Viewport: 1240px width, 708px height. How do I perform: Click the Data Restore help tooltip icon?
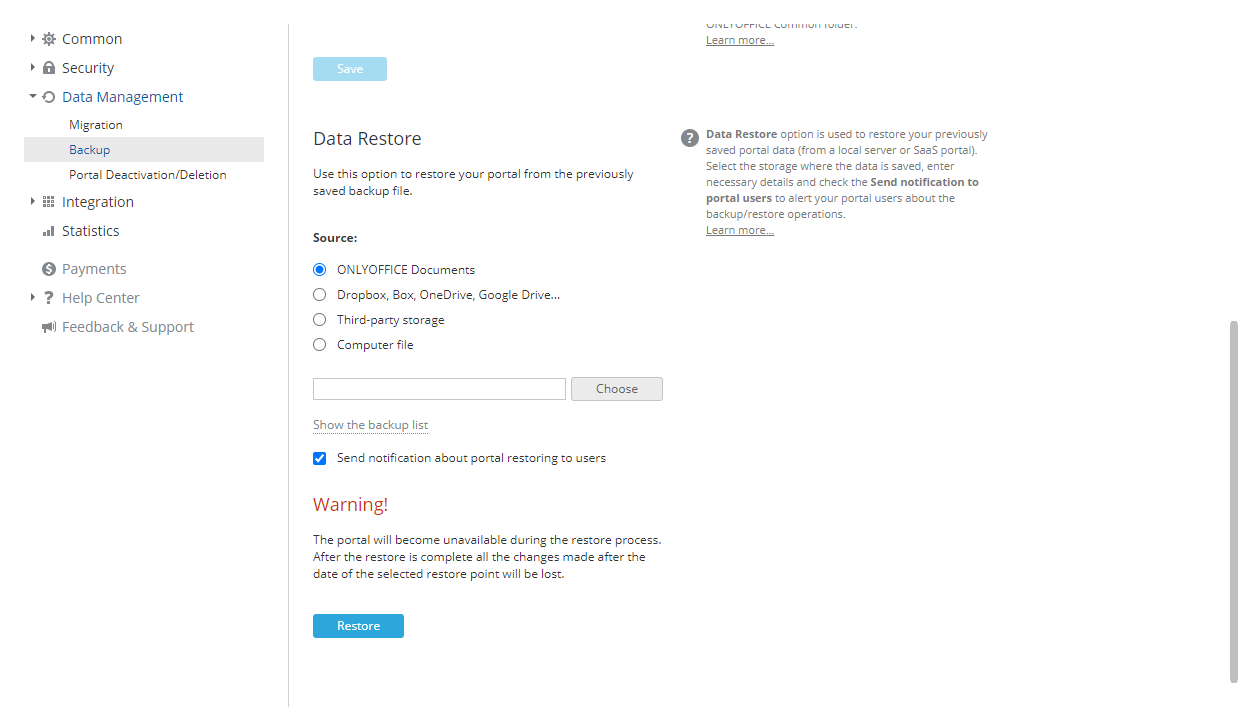point(689,138)
